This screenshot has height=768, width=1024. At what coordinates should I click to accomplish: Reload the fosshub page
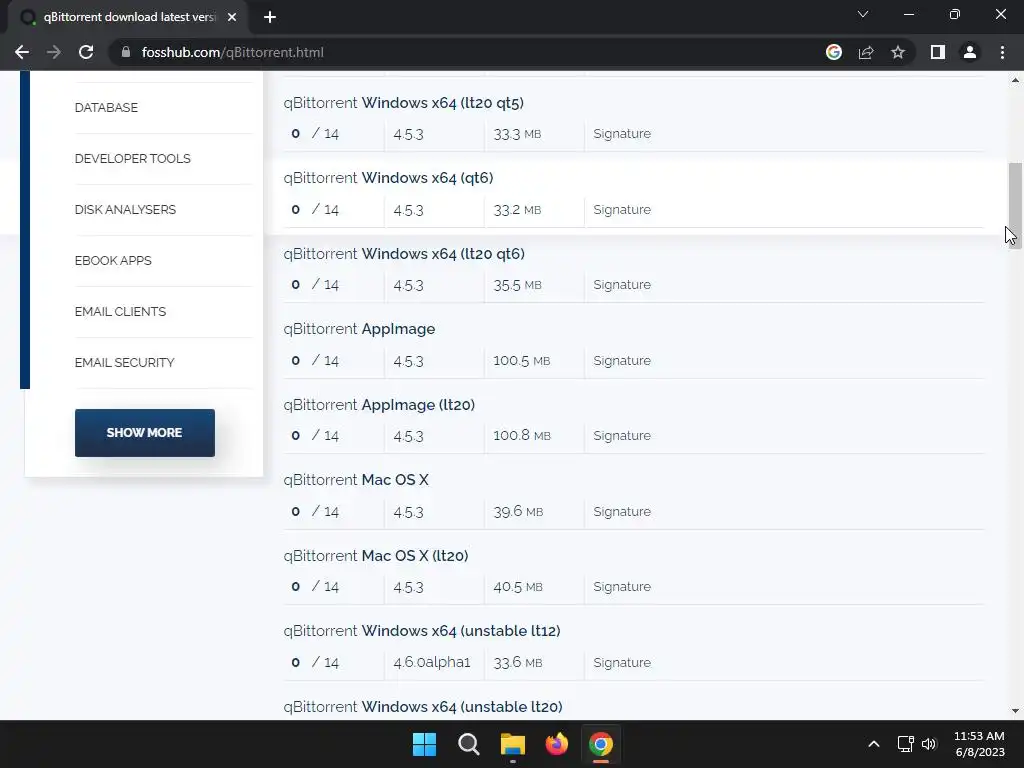86,52
